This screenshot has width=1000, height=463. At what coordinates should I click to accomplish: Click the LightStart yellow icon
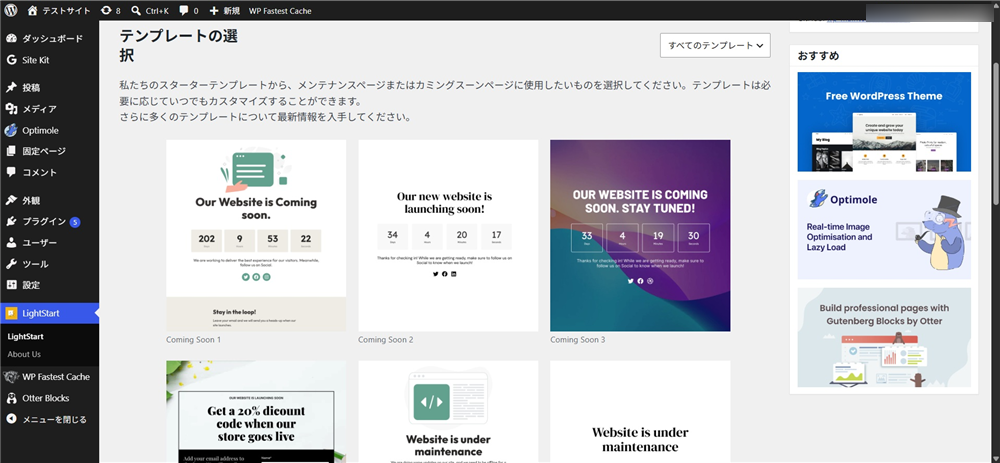tap(11, 313)
